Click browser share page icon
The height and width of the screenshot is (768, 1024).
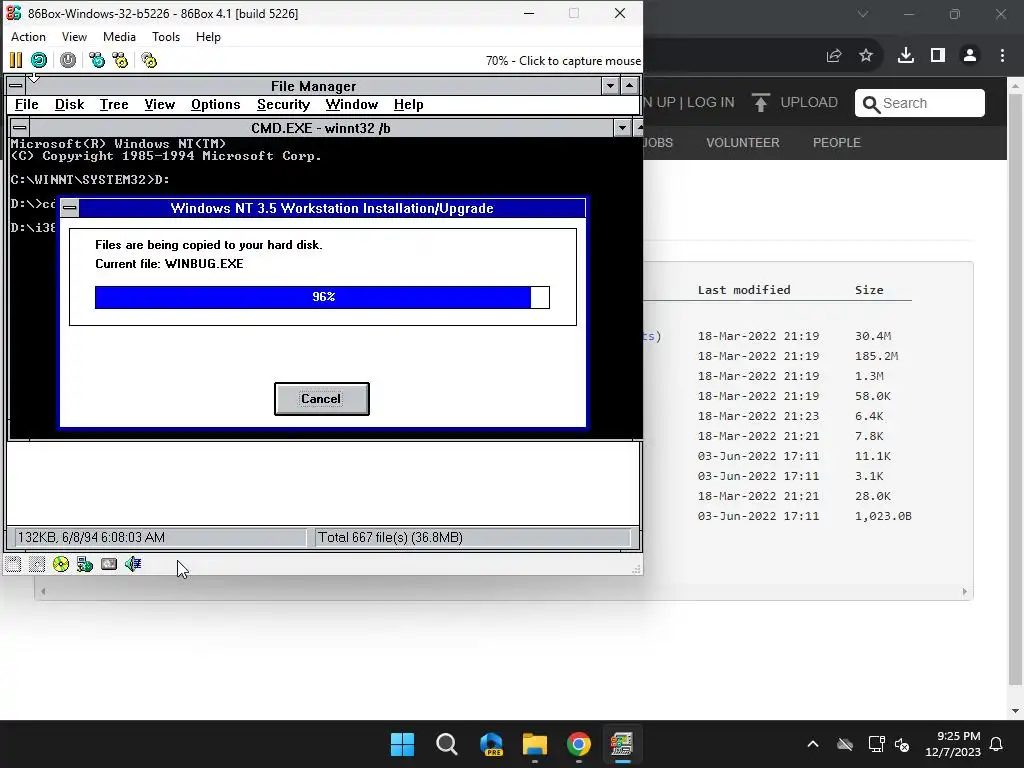click(834, 56)
